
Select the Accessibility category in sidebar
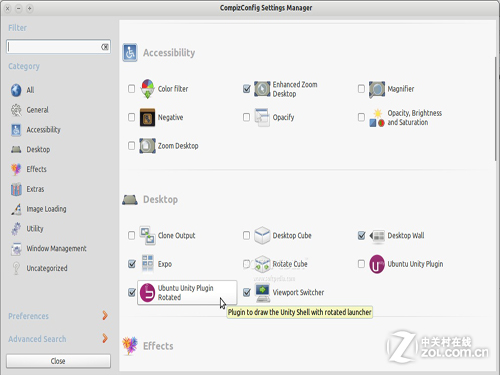point(43,130)
